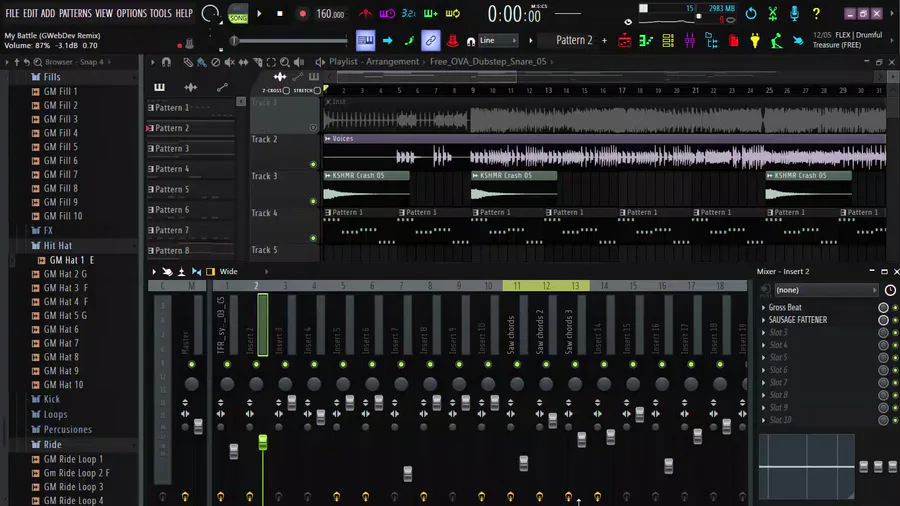
Task: Expand the Kick folder in browser
Action: pyautogui.click(x=52, y=399)
